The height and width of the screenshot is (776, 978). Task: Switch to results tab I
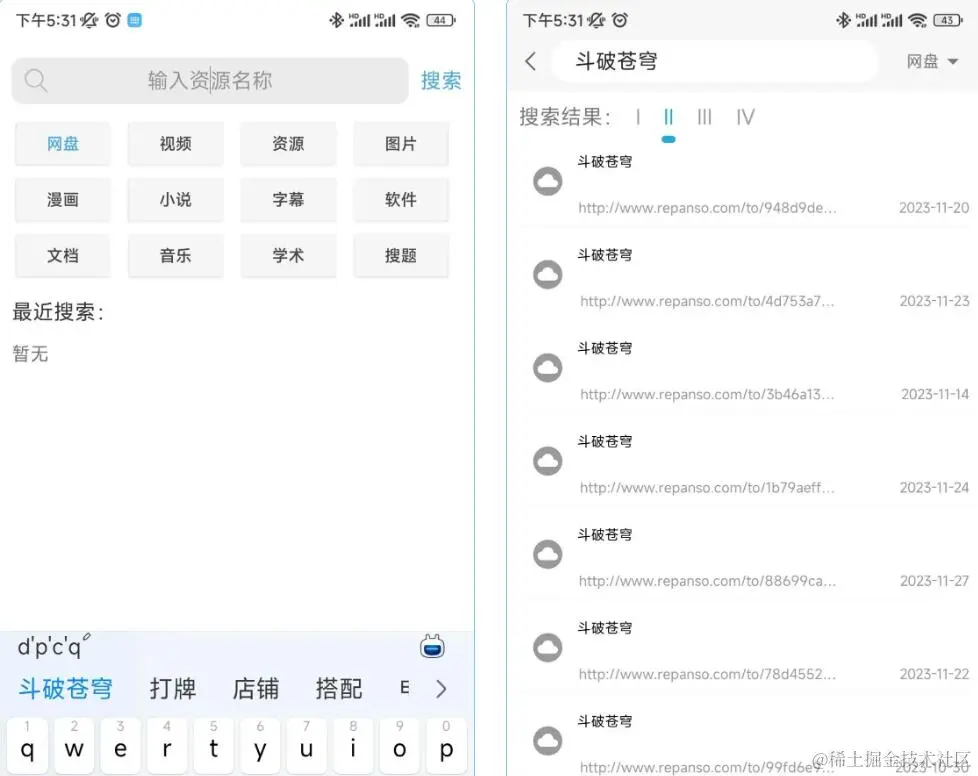637,117
